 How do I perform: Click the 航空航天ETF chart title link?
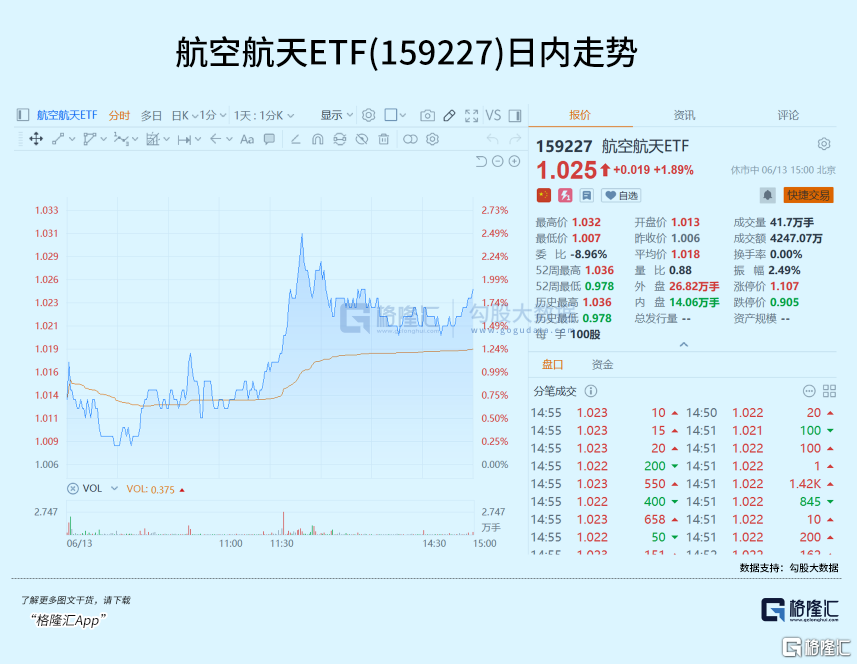click(67, 115)
